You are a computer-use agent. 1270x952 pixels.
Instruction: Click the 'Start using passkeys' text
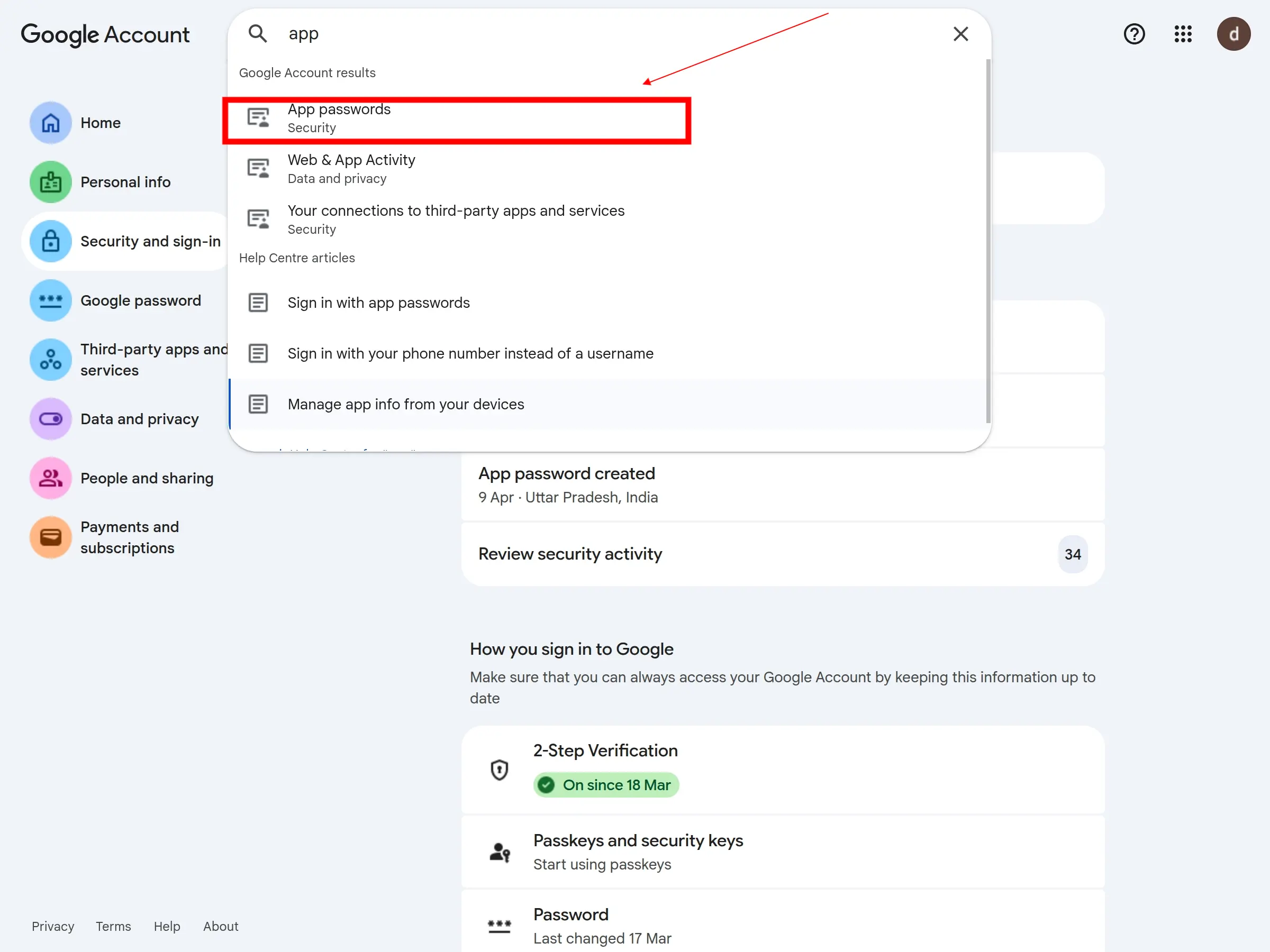tap(602, 864)
